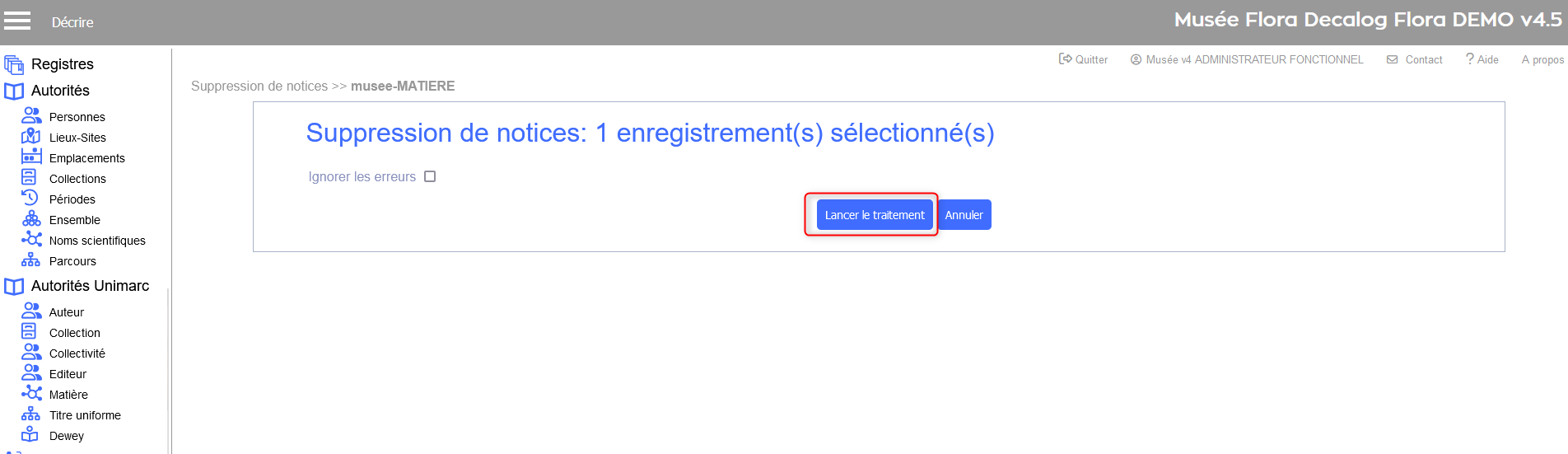Collapse the Autorités Unimarc section
This screenshot has width=1568, height=454.
click(89, 286)
